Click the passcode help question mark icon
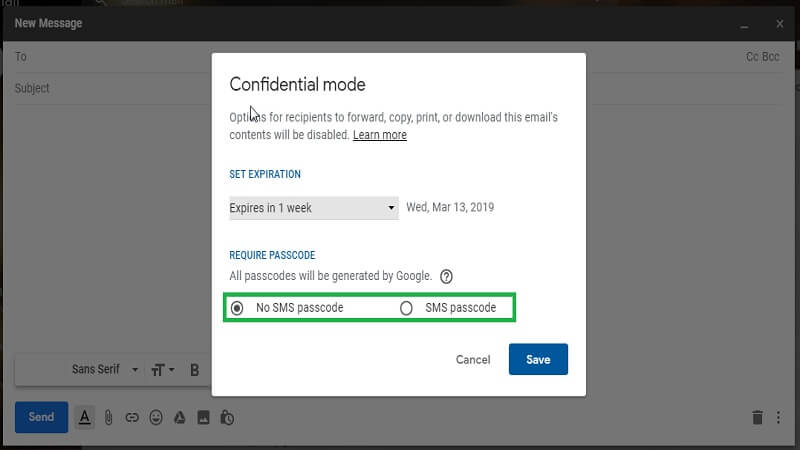The image size is (800, 450). tap(447, 276)
